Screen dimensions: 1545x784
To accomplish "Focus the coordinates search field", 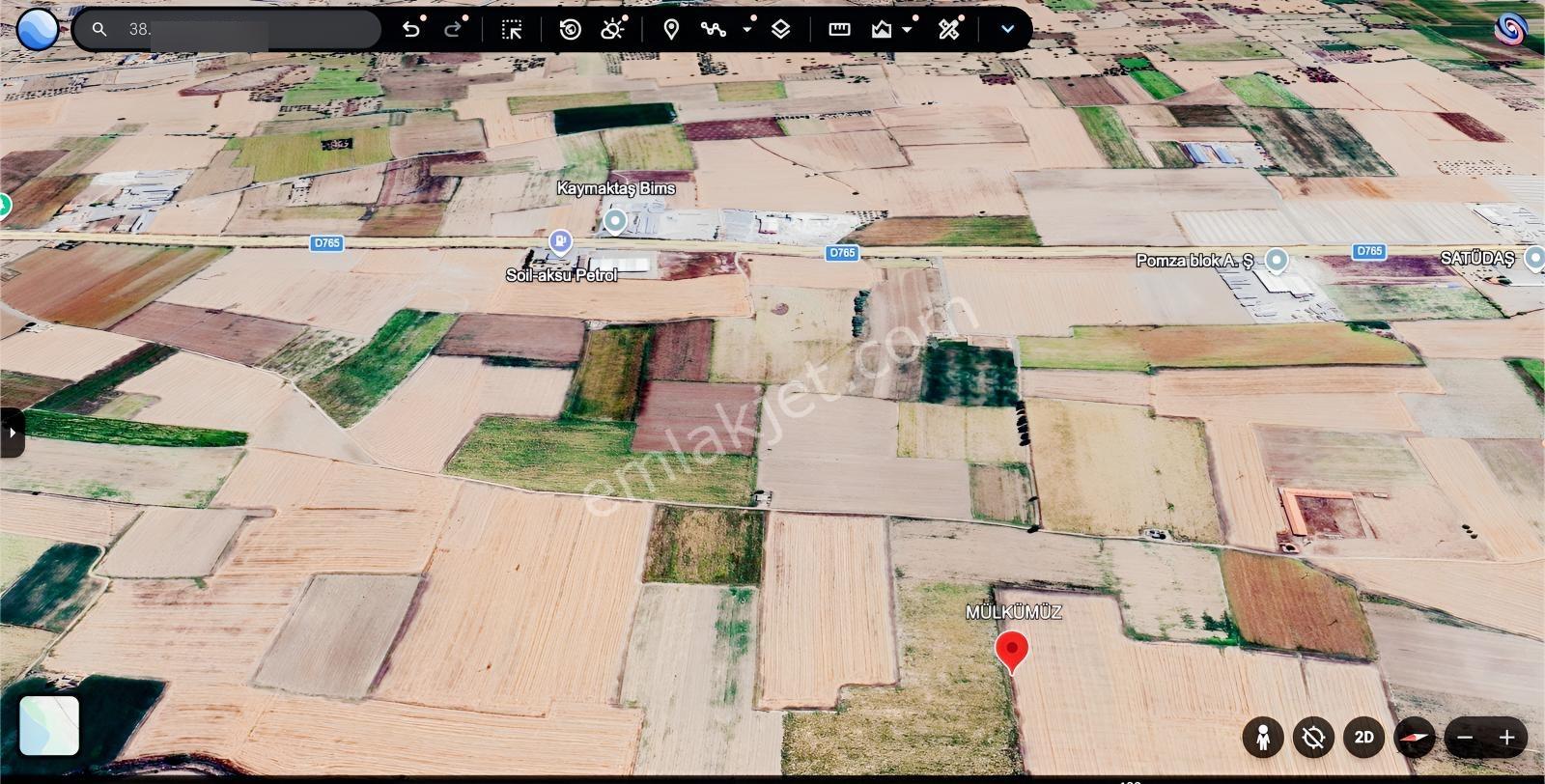I will (x=228, y=30).
